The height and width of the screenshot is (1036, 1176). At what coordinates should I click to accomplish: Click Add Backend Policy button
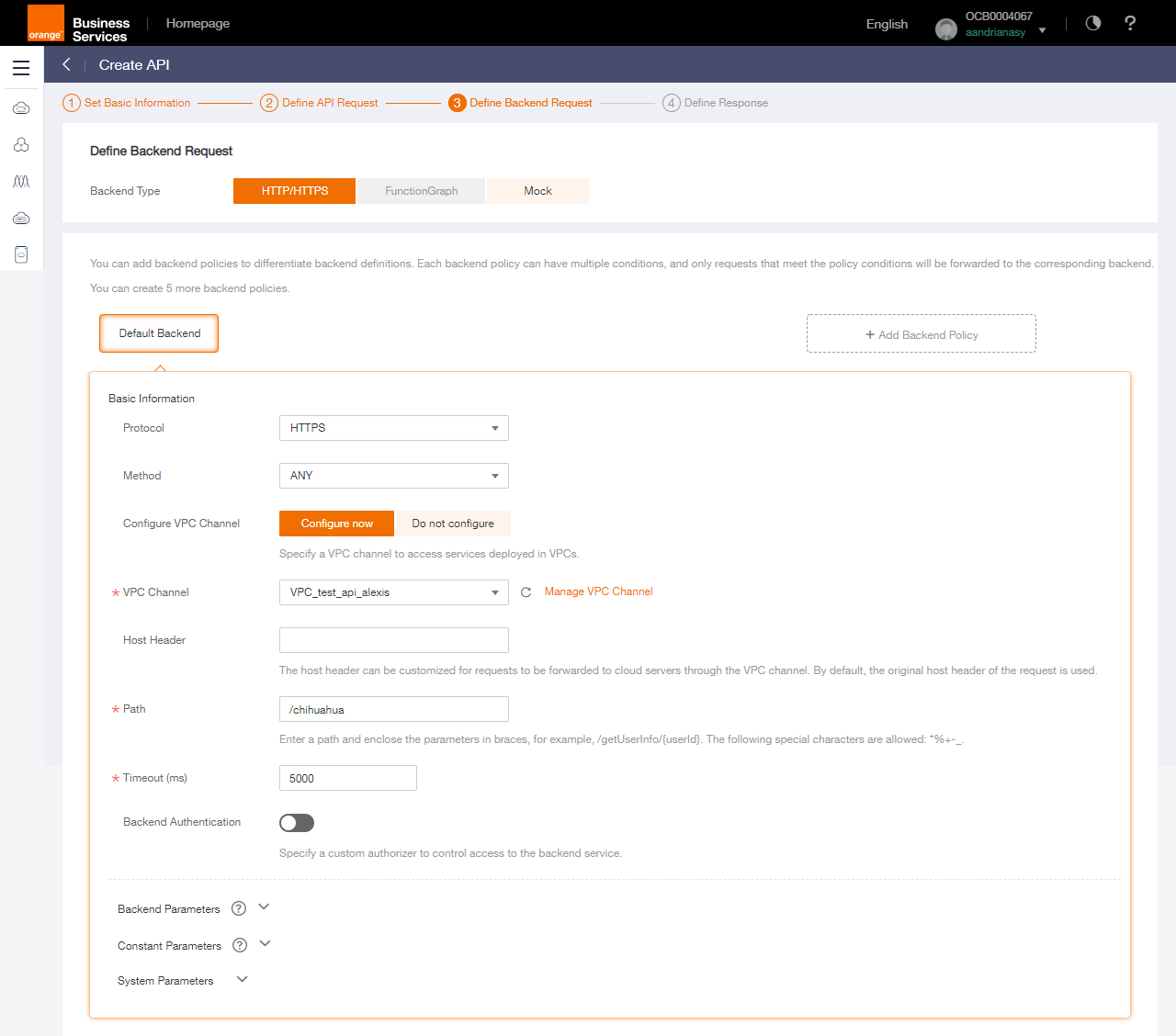pyautogui.click(x=921, y=334)
